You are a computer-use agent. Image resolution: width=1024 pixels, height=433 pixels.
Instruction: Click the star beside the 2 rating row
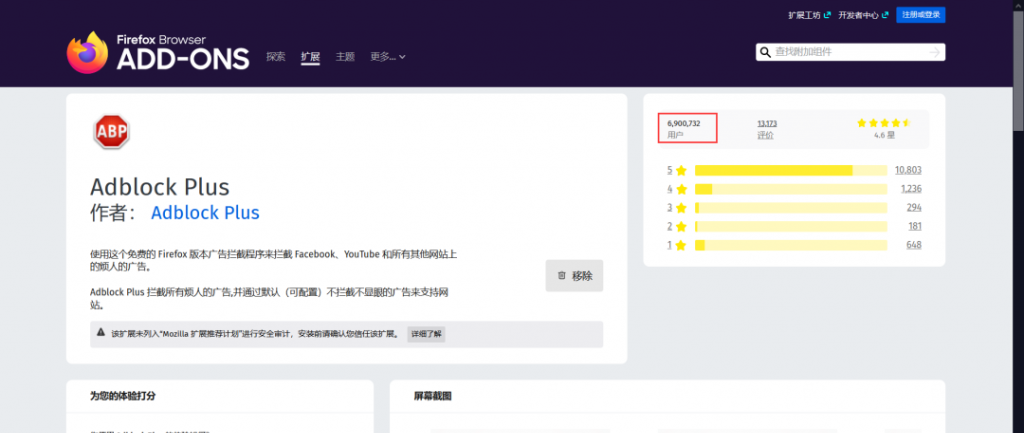click(x=681, y=227)
